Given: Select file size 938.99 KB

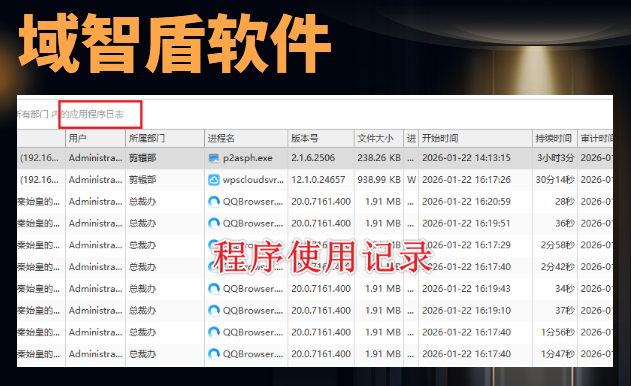Looking at the screenshot, I should coord(379,180).
